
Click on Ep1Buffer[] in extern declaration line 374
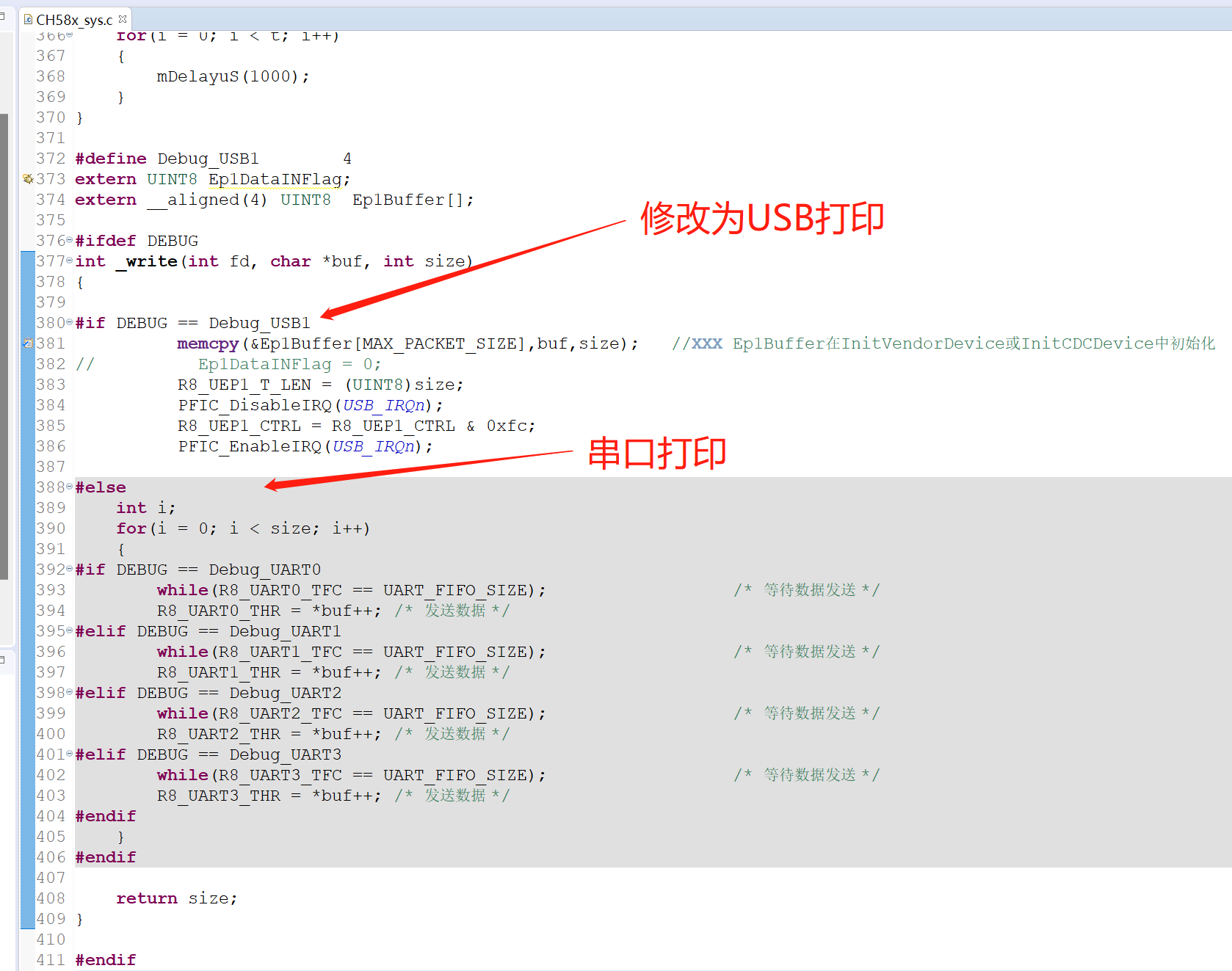(407, 200)
